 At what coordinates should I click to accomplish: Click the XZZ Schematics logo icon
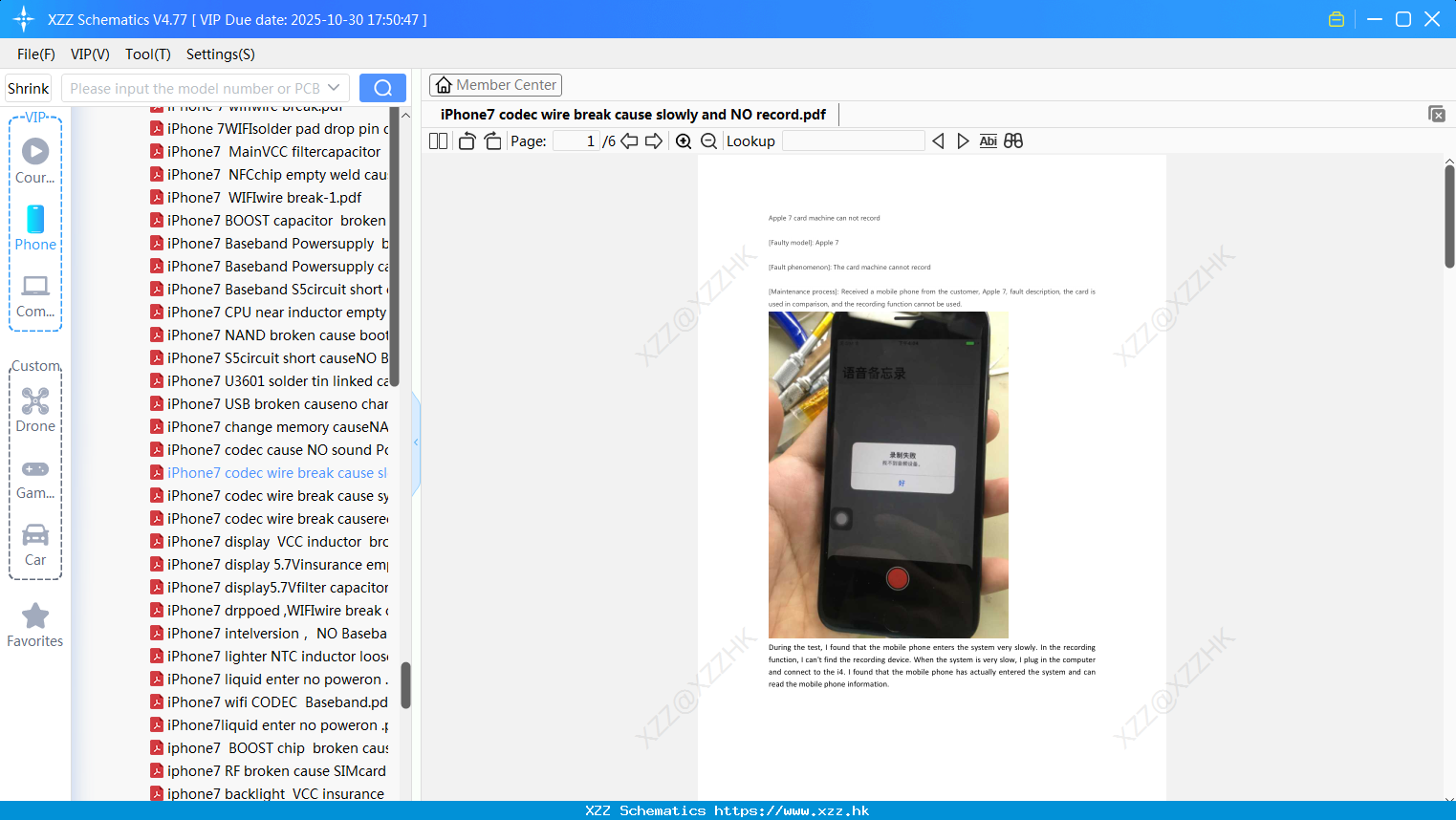tap(24, 19)
